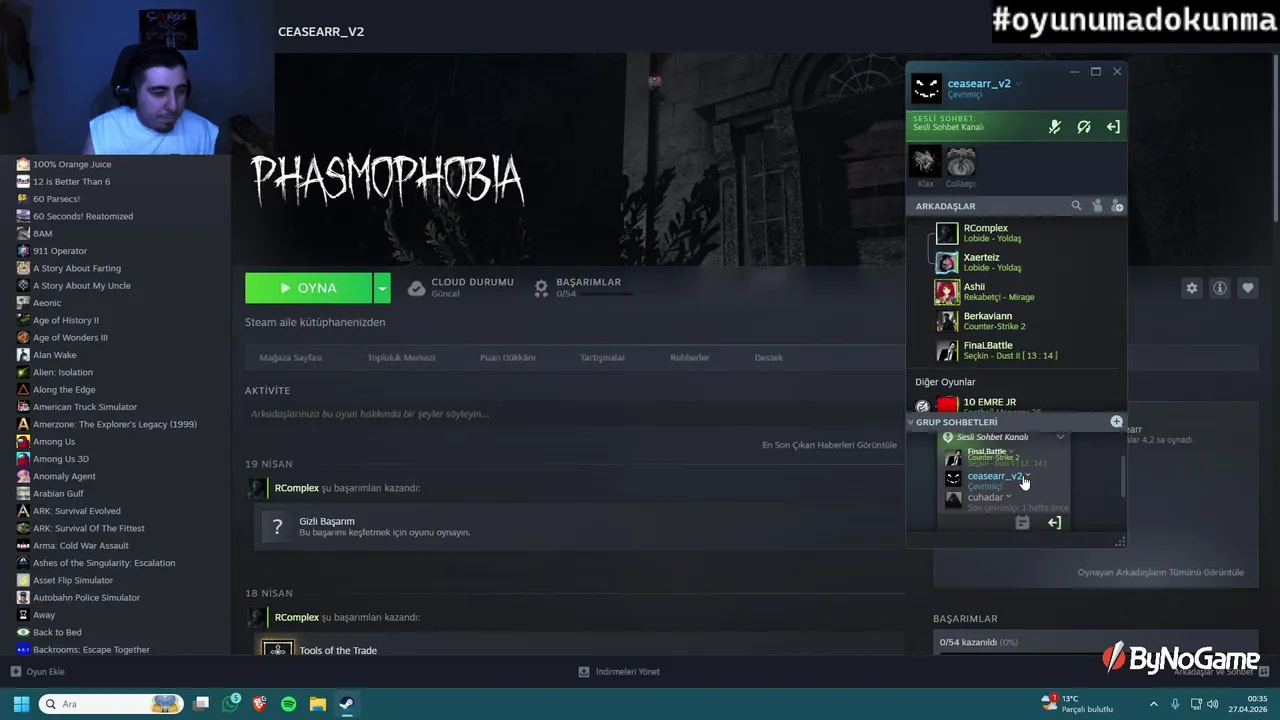The image size is (1280, 720).
Task: Select Klax voice chat avatar
Action: [925, 162]
